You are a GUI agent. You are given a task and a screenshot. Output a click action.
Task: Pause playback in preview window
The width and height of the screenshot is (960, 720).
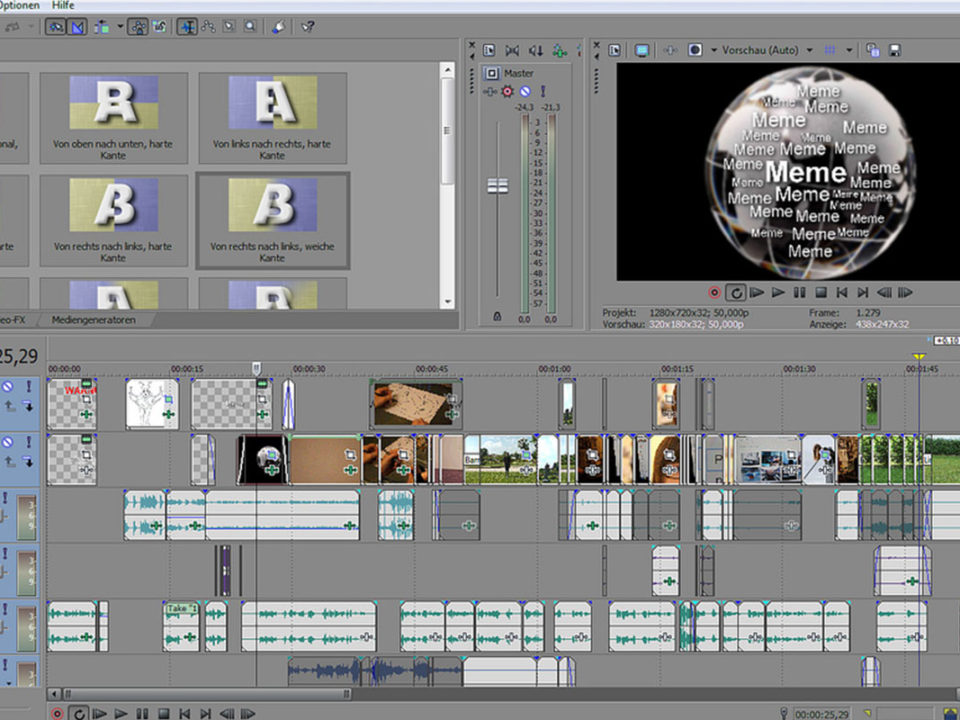(x=800, y=293)
